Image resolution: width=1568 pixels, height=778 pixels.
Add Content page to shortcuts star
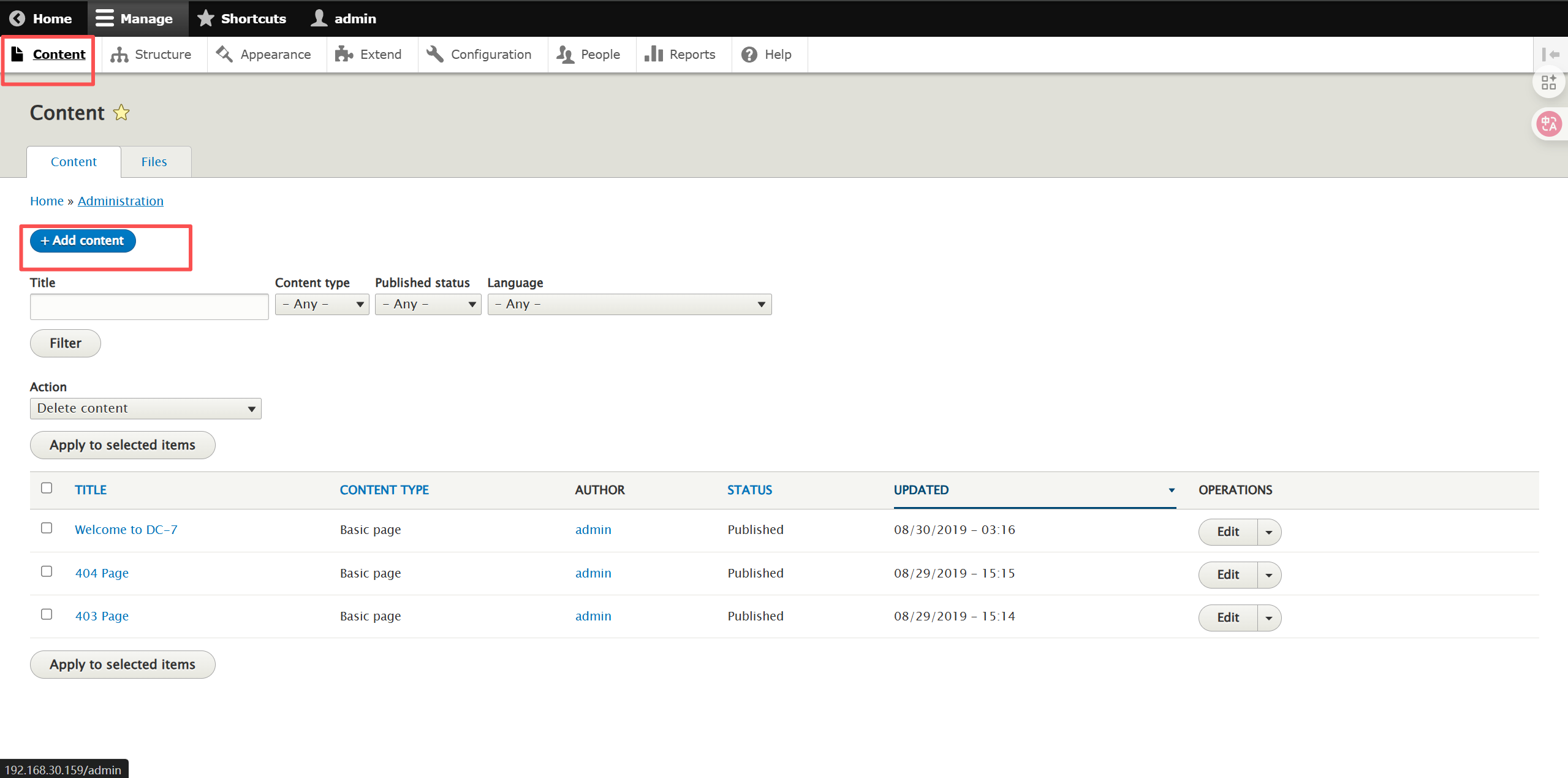pos(121,113)
